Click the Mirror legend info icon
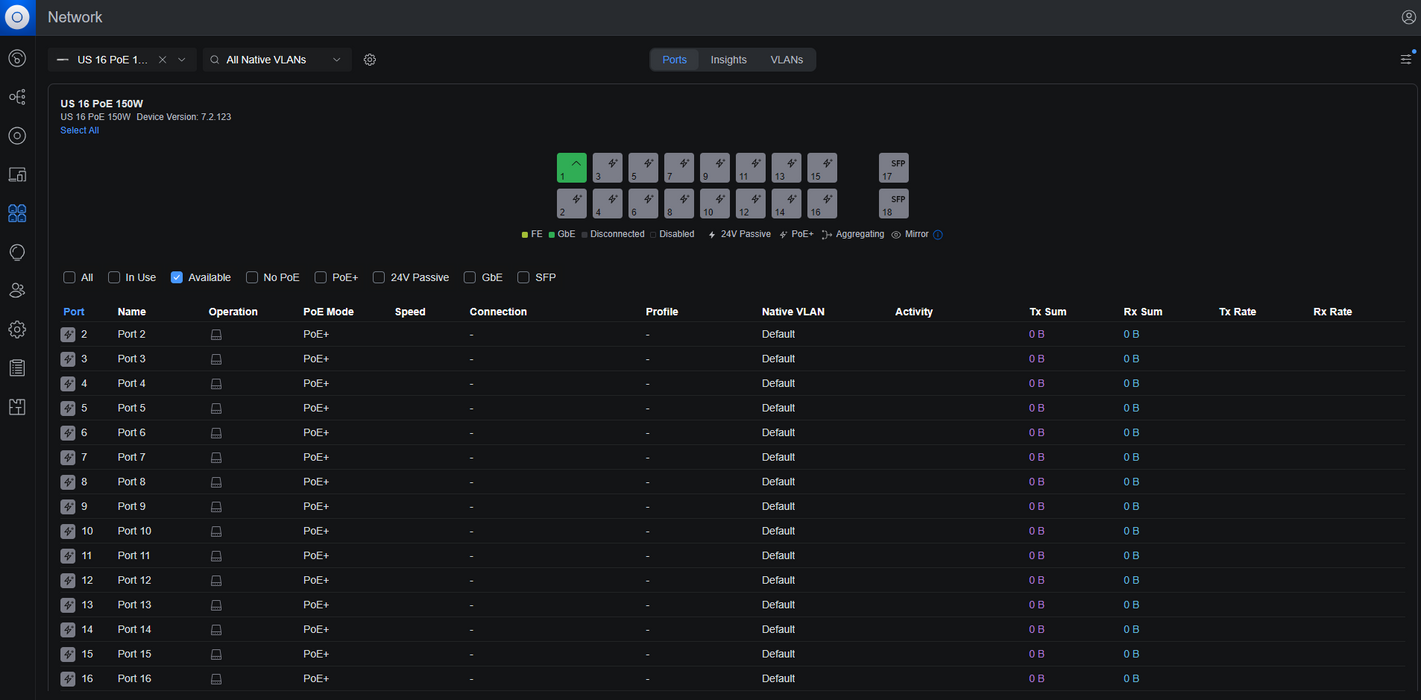Image resolution: width=1421 pixels, height=700 pixels. 938,235
